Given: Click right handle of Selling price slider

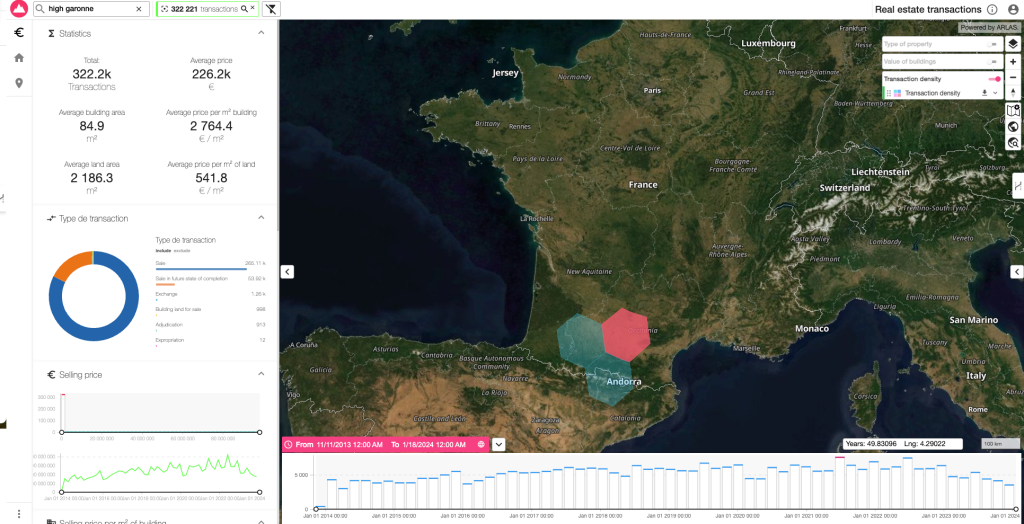Looking at the screenshot, I should coord(260,433).
